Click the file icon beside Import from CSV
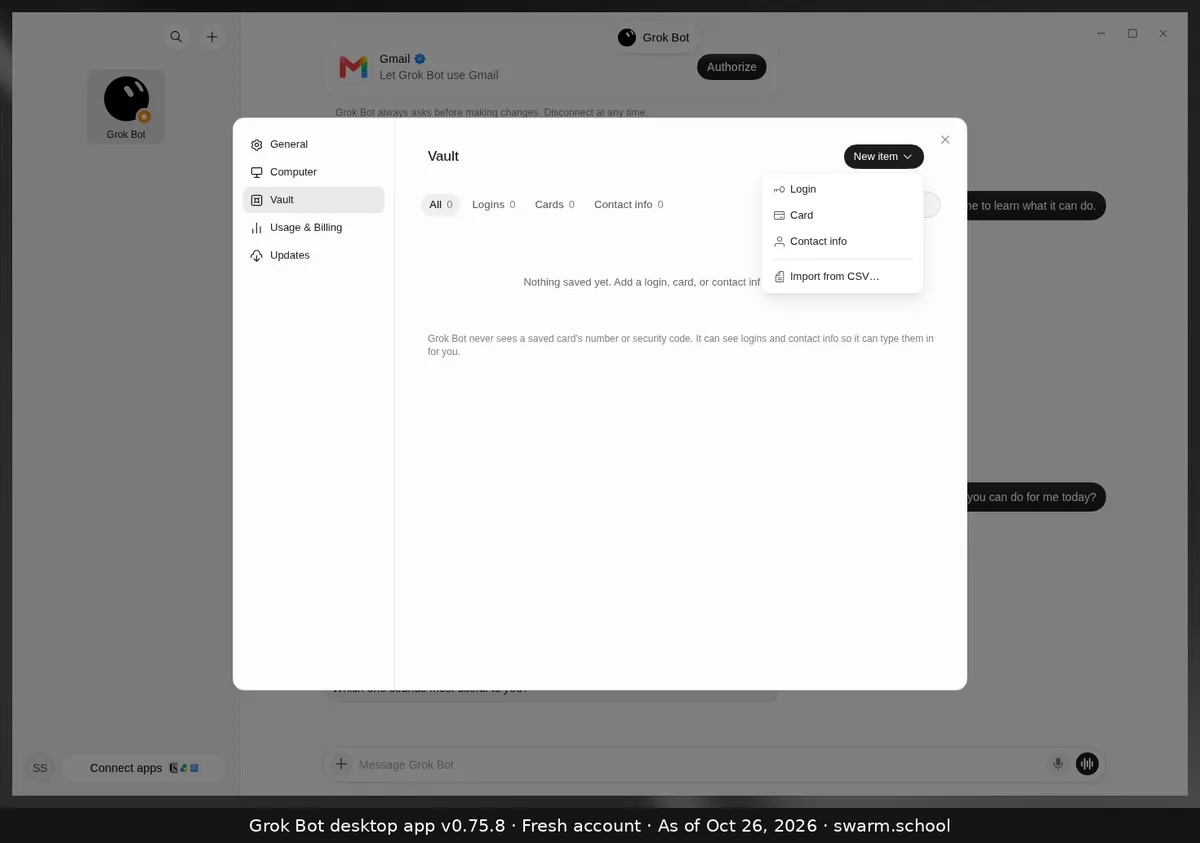Viewport: 1200px width, 843px height. [779, 277]
